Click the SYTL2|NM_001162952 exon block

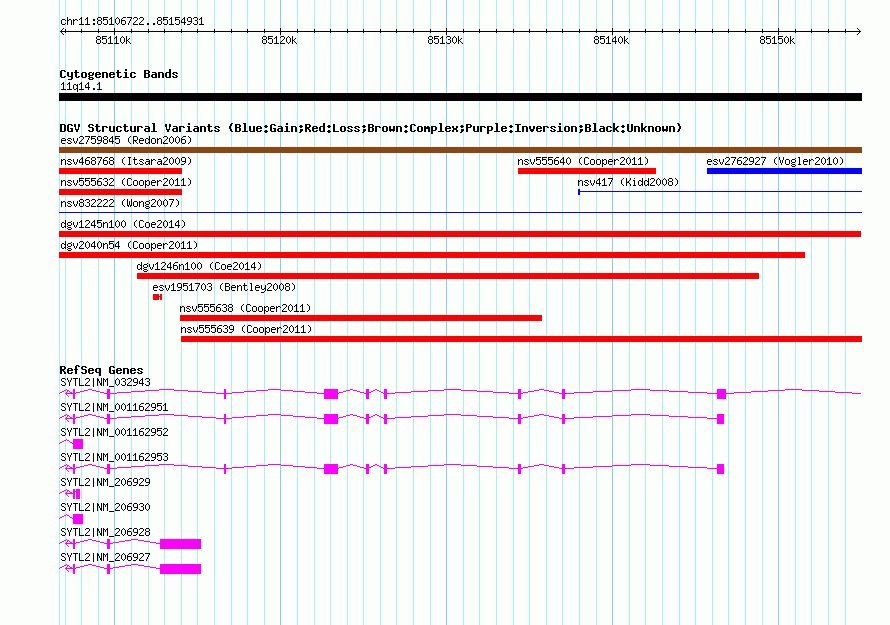78,444
